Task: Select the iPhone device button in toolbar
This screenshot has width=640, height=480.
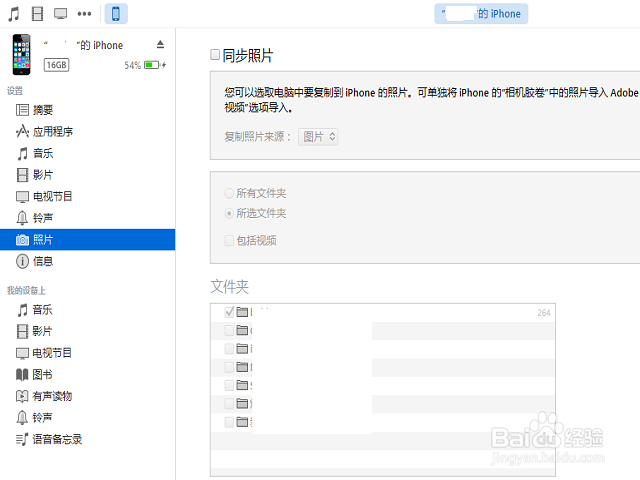Action: [116, 14]
